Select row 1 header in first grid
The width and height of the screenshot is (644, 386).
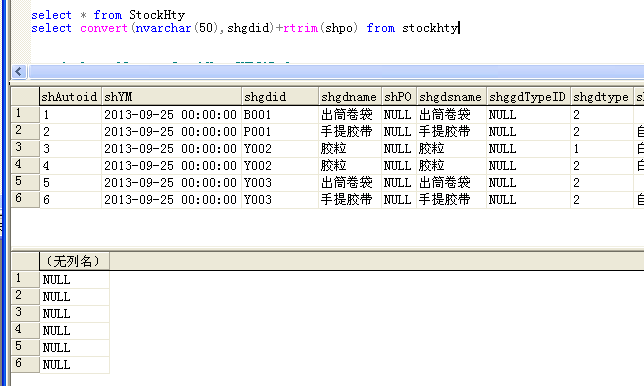[x=25, y=114]
